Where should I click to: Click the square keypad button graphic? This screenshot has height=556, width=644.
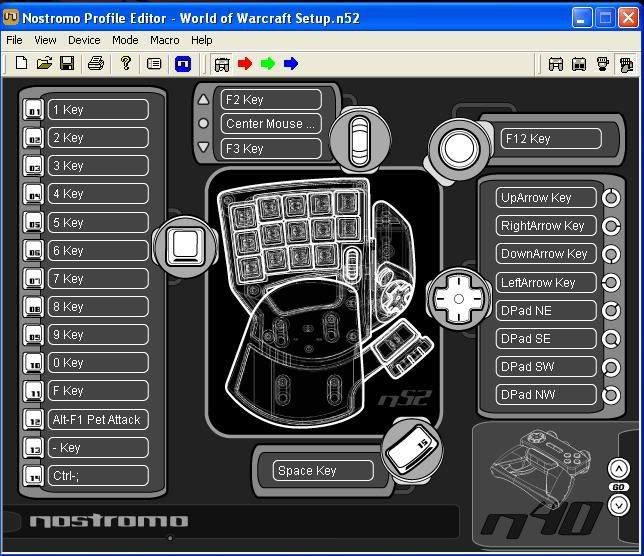tap(186, 247)
